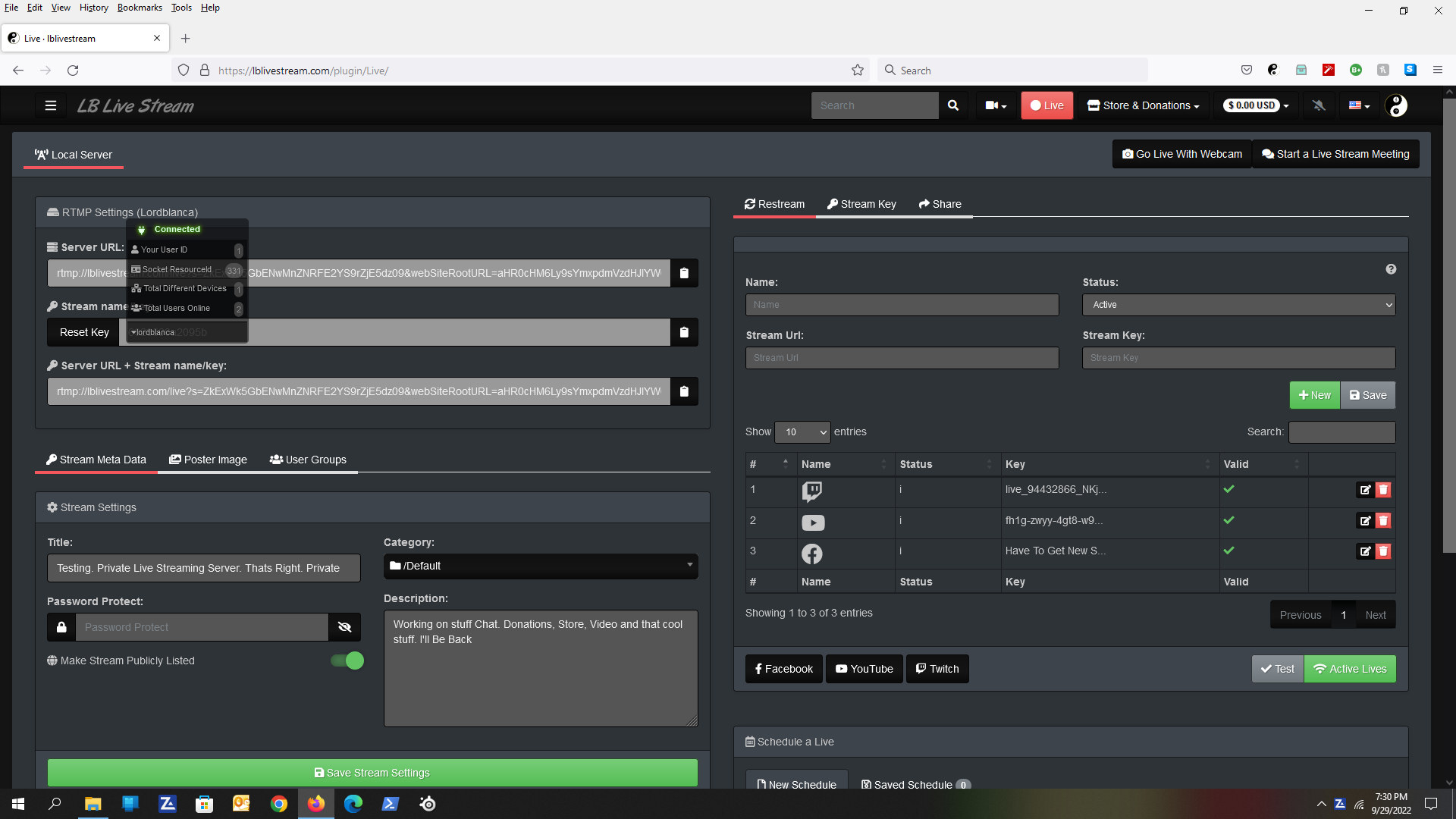Click the help question mark above Status

[1391, 268]
